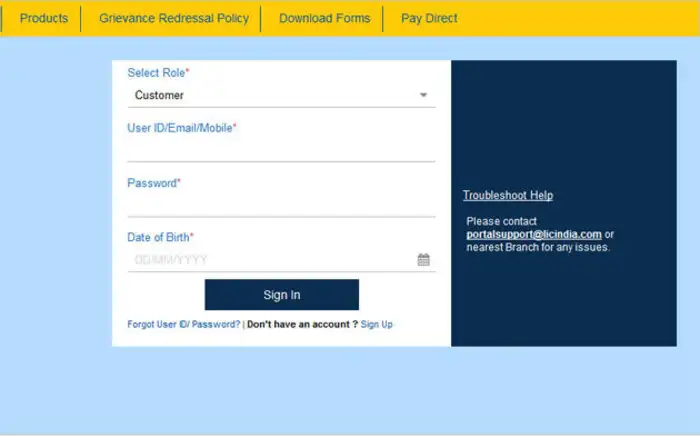Select Pay Direct in the top bar
700x437 pixels.
429,18
